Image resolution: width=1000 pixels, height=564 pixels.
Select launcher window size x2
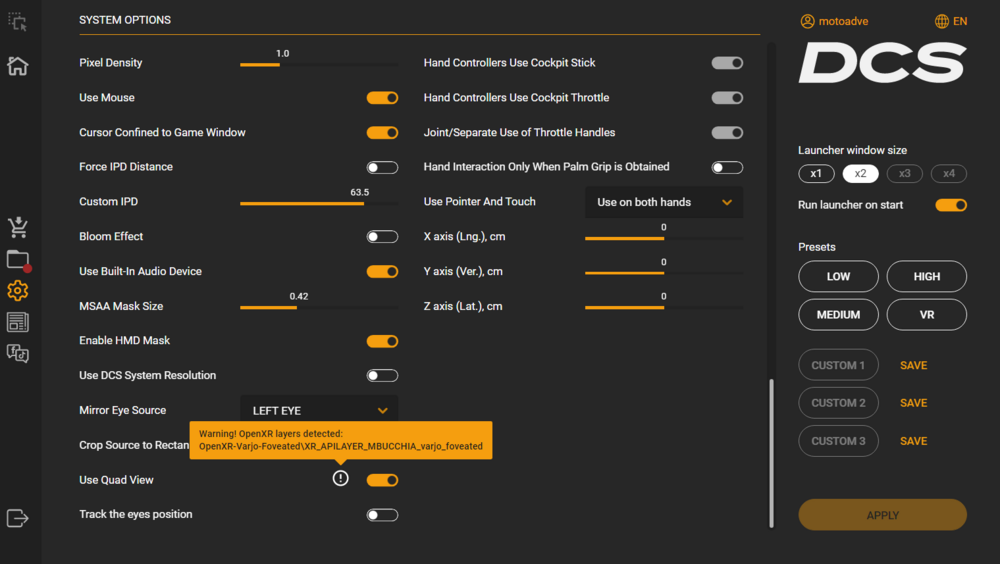click(x=860, y=174)
